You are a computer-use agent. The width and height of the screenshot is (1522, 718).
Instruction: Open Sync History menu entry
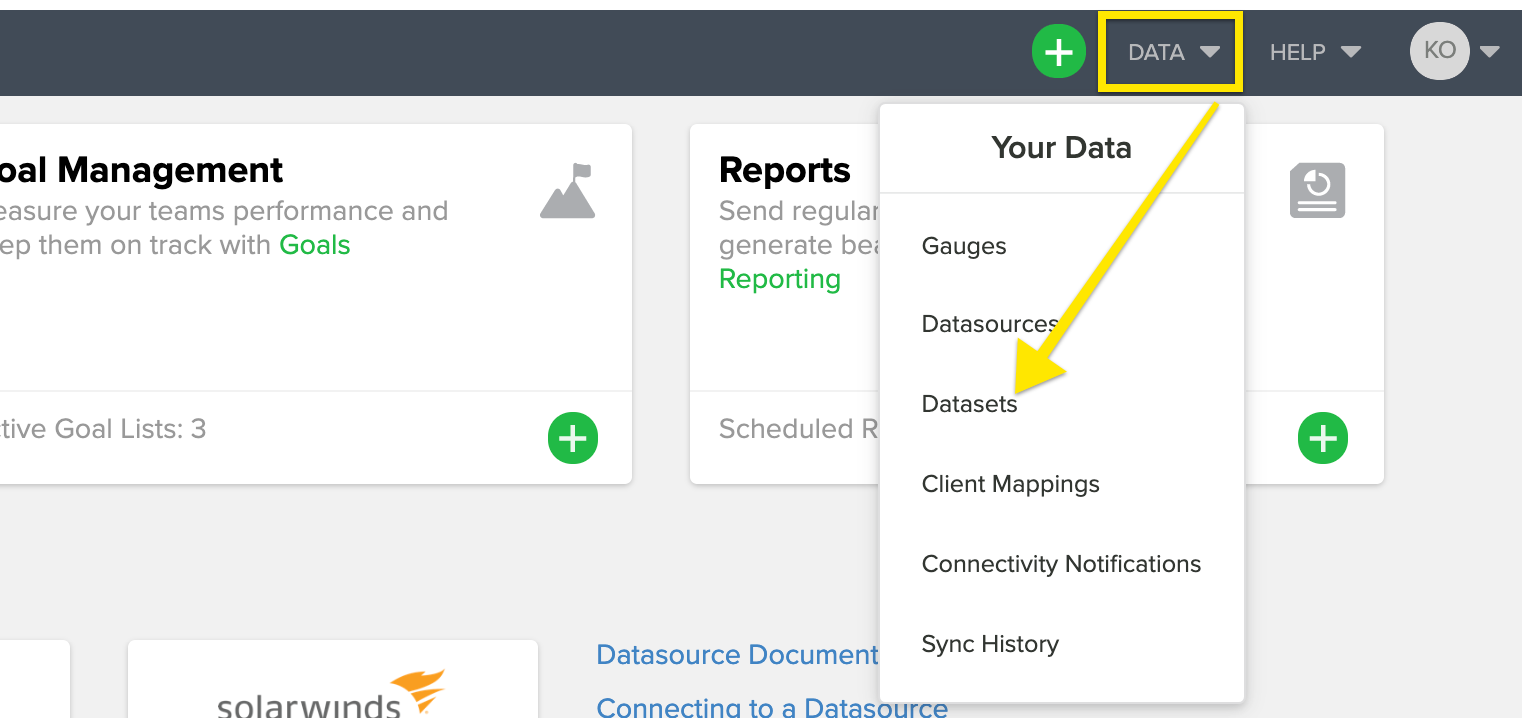coord(990,644)
